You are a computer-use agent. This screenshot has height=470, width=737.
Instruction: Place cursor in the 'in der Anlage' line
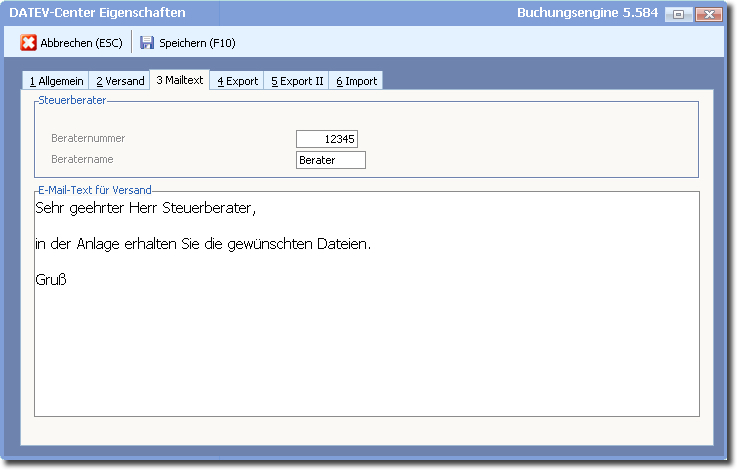coord(200,244)
